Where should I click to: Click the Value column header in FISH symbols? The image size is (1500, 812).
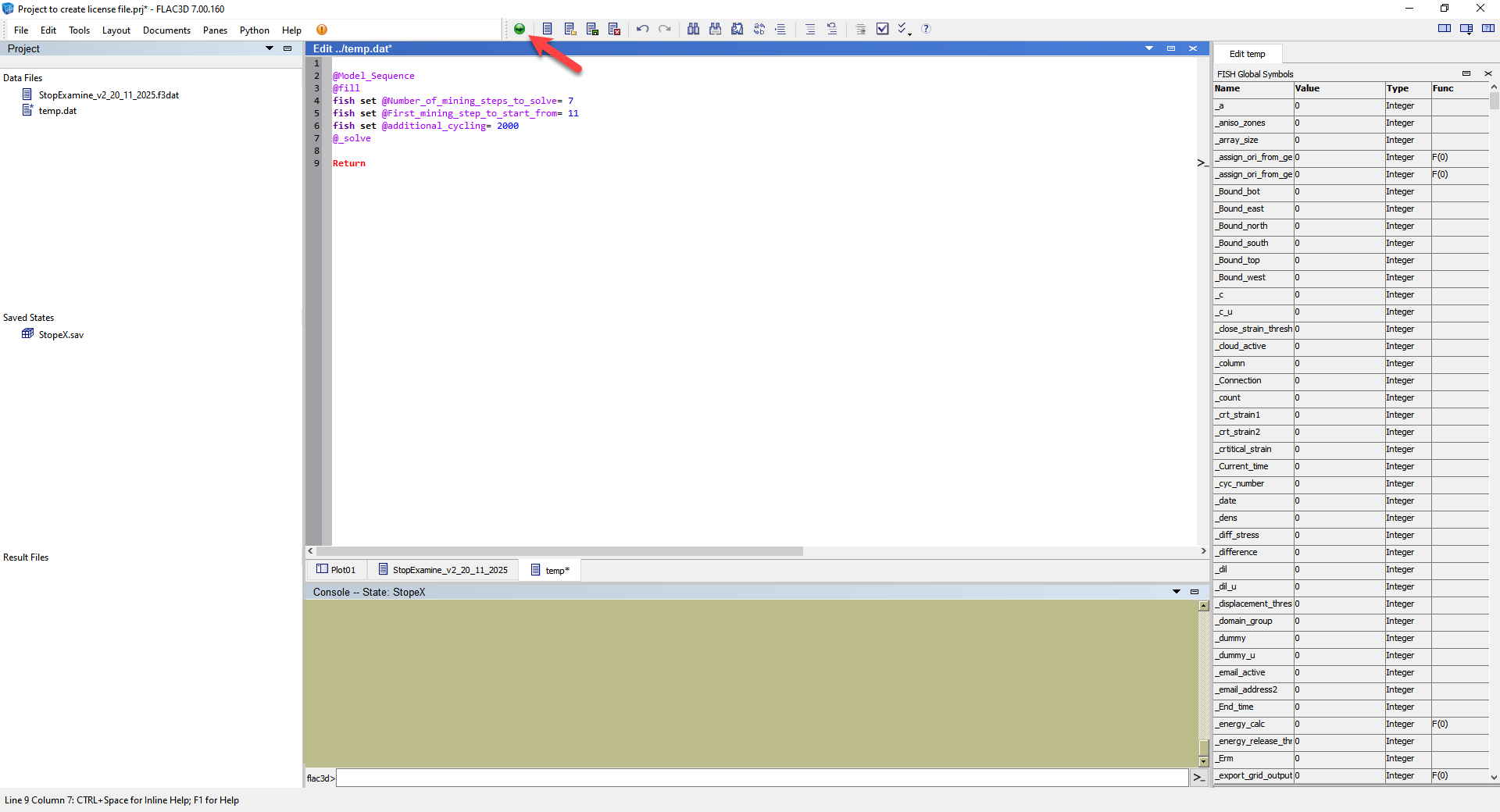[x=1339, y=88]
